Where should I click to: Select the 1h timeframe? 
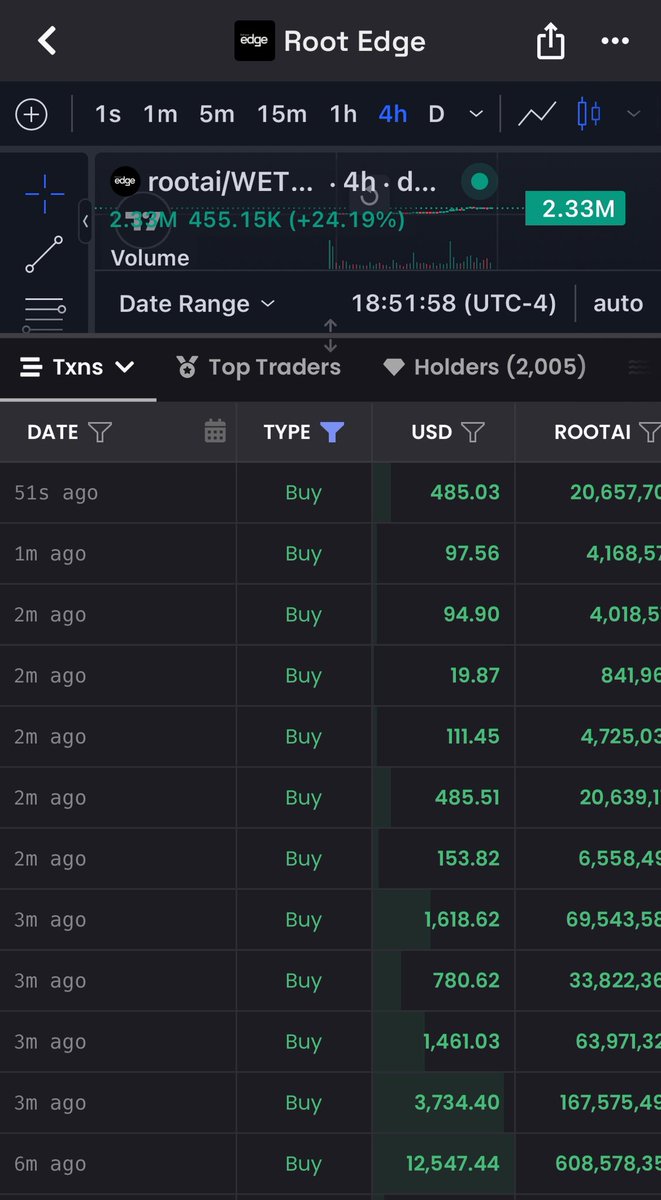(x=343, y=114)
